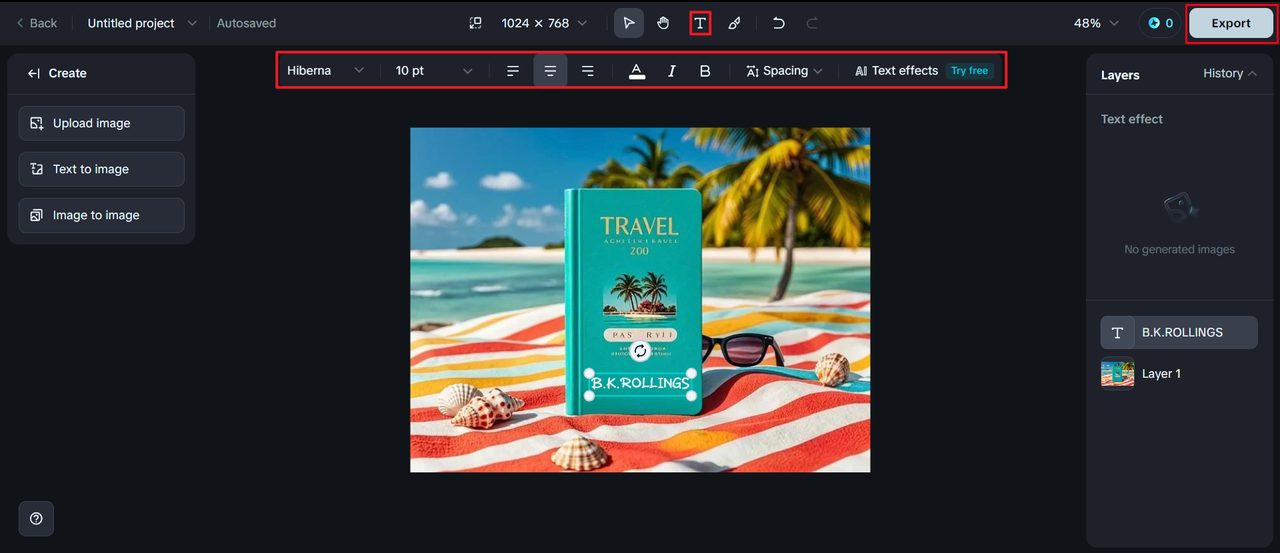Undo the last action
Screen dimensions: 1280x553
[x=779, y=23]
